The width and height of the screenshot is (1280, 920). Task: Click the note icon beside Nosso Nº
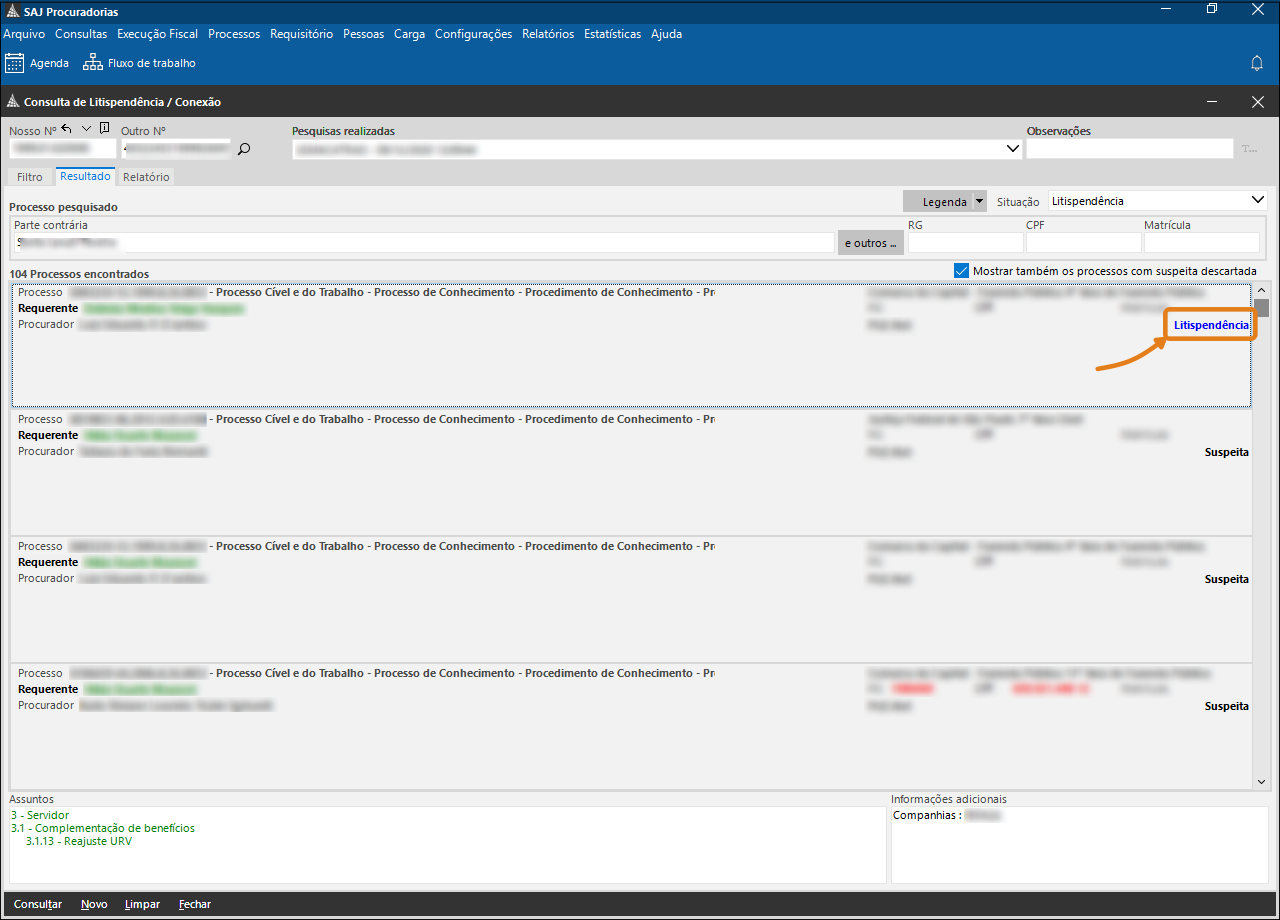[105, 129]
